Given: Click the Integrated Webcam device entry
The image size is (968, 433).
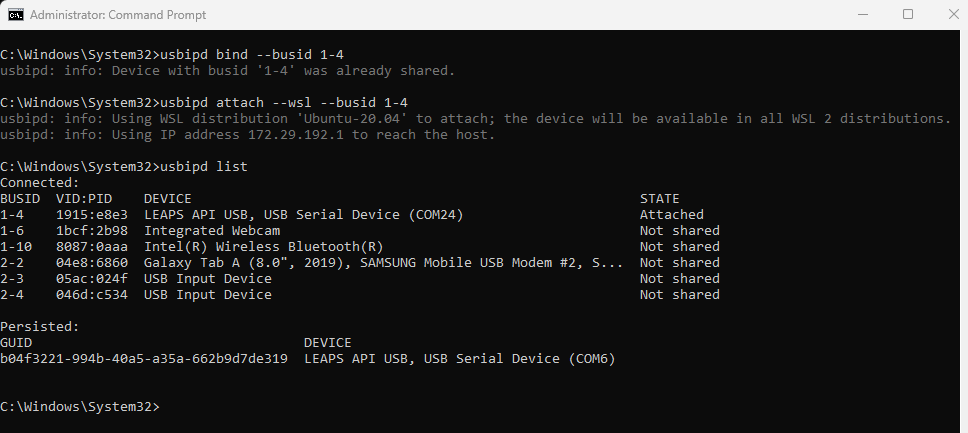Looking at the screenshot, I should (x=212, y=230).
